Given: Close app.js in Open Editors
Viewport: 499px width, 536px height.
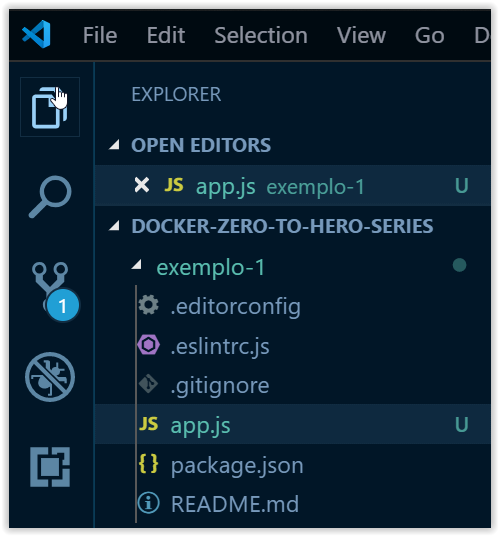Looking at the screenshot, I should [x=141, y=185].
